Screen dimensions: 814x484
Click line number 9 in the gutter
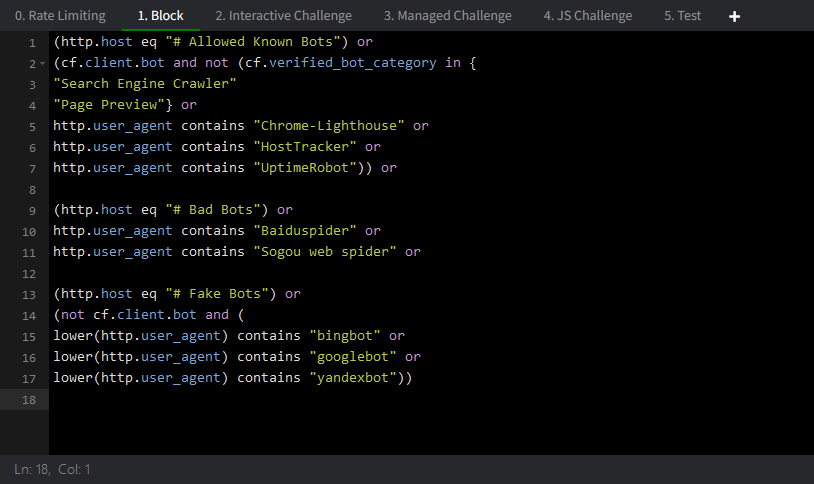(32, 210)
